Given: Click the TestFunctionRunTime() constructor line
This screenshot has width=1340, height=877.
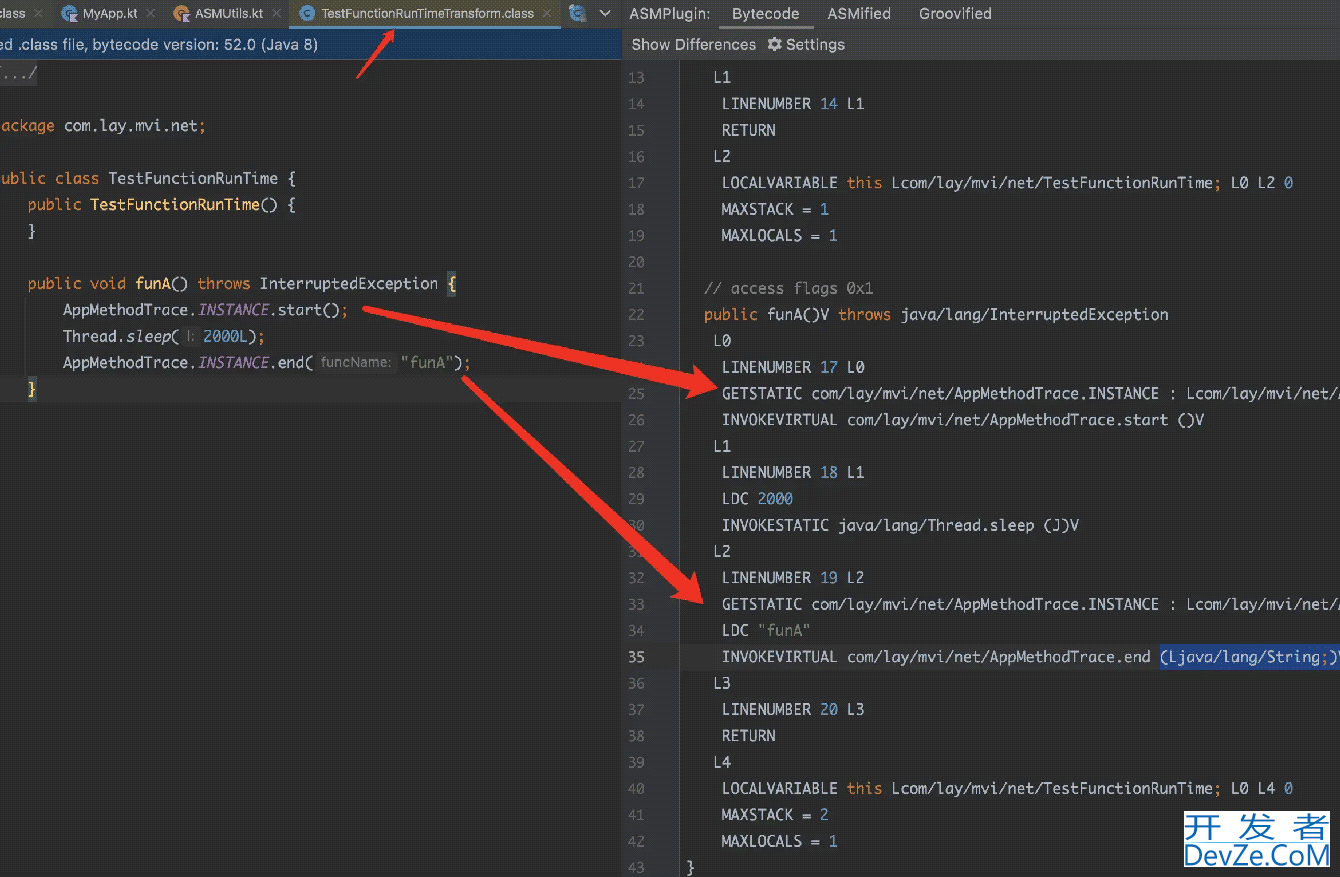Looking at the screenshot, I should [162, 204].
